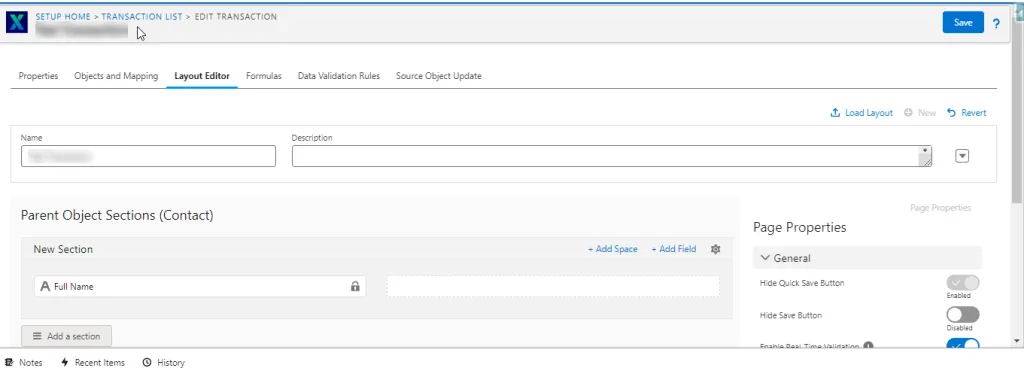Click the Page Properties heading

[799, 227]
